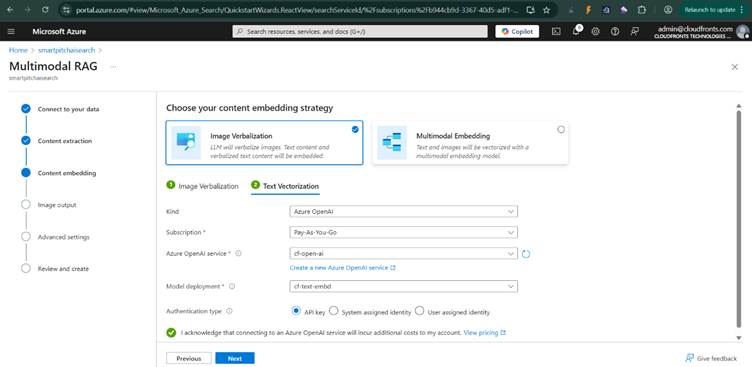Toggle the cost acknowledgement checkbox
This screenshot has height=367, width=752.
pyautogui.click(x=171, y=332)
